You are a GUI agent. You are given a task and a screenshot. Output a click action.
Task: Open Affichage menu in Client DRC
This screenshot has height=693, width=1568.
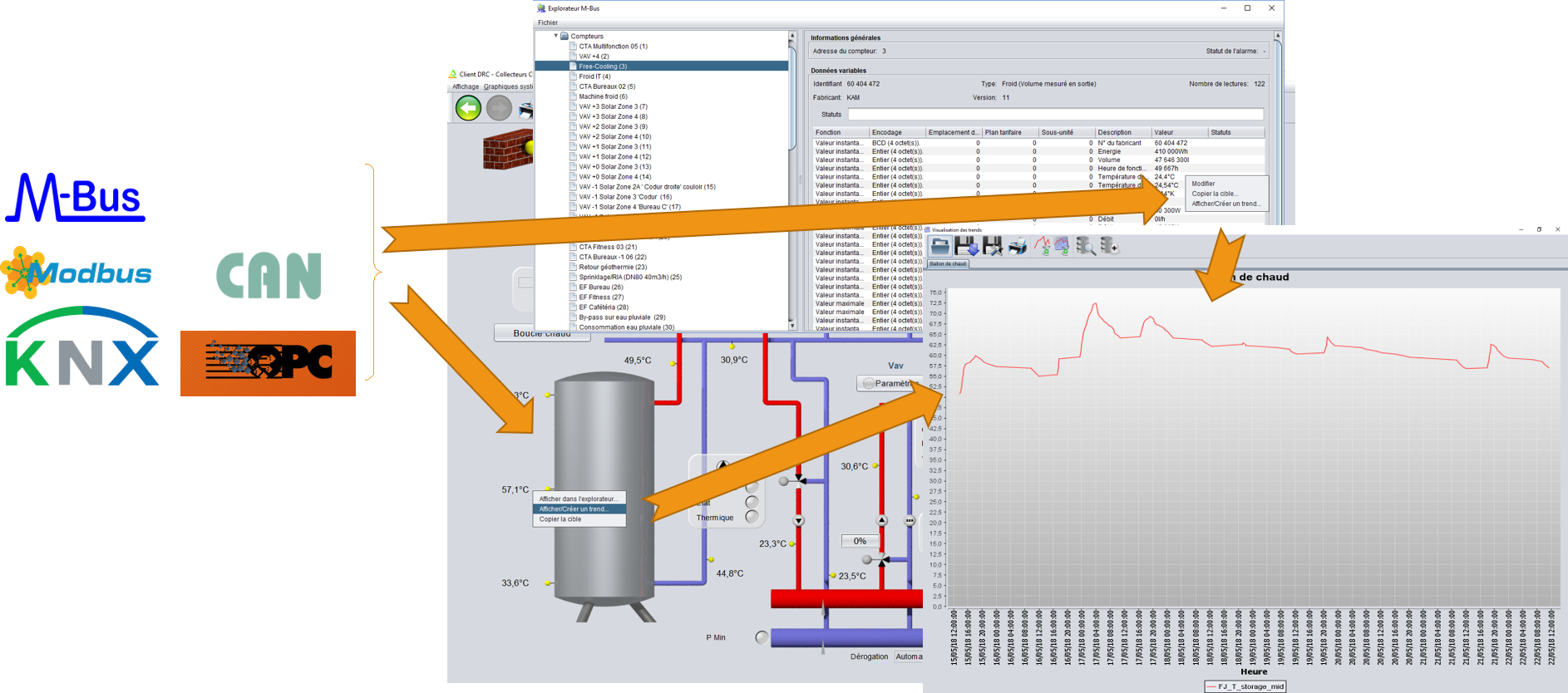pos(466,86)
